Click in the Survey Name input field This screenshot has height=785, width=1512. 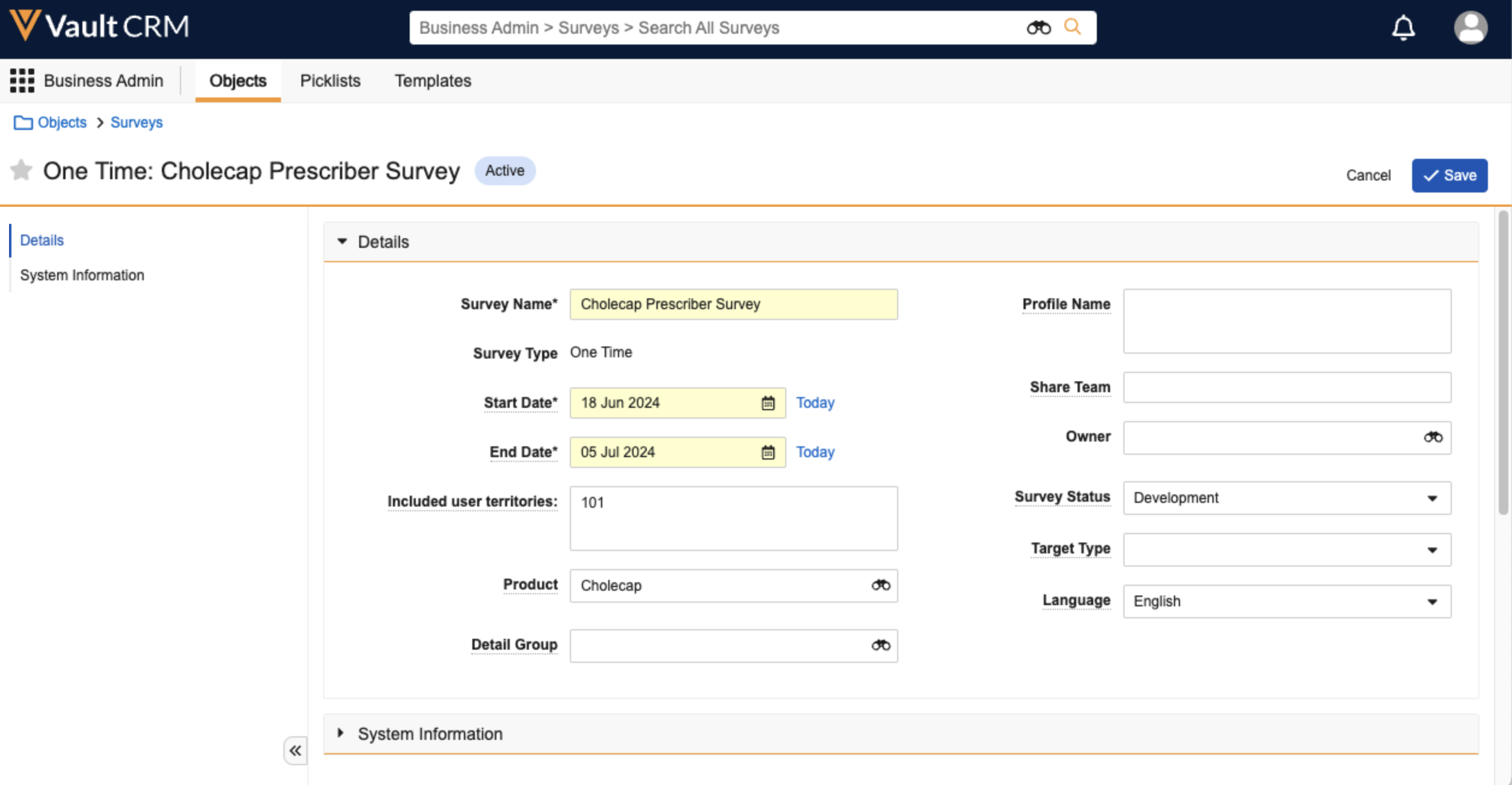733,304
